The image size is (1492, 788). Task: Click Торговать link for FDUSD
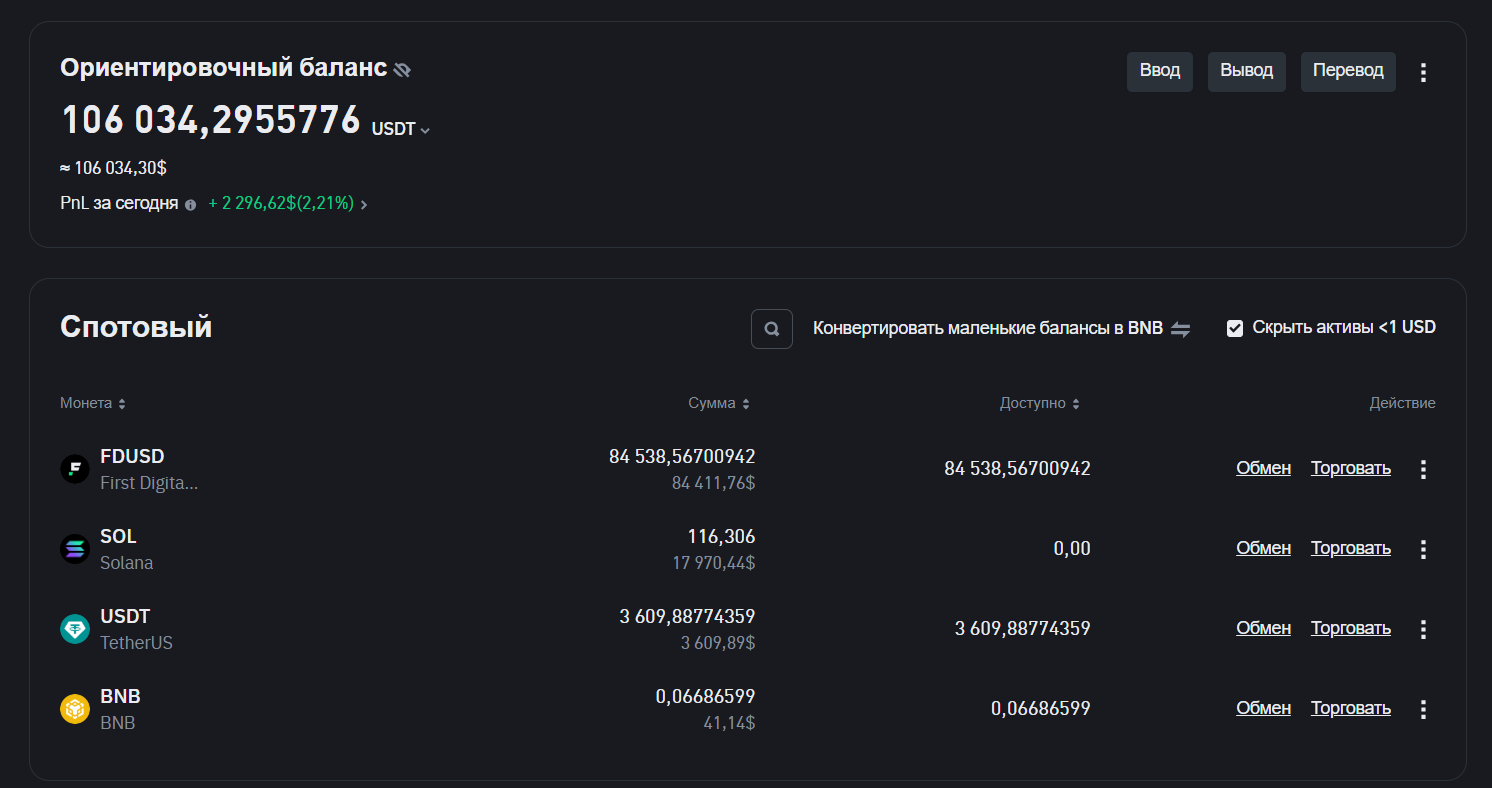tap(1350, 468)
